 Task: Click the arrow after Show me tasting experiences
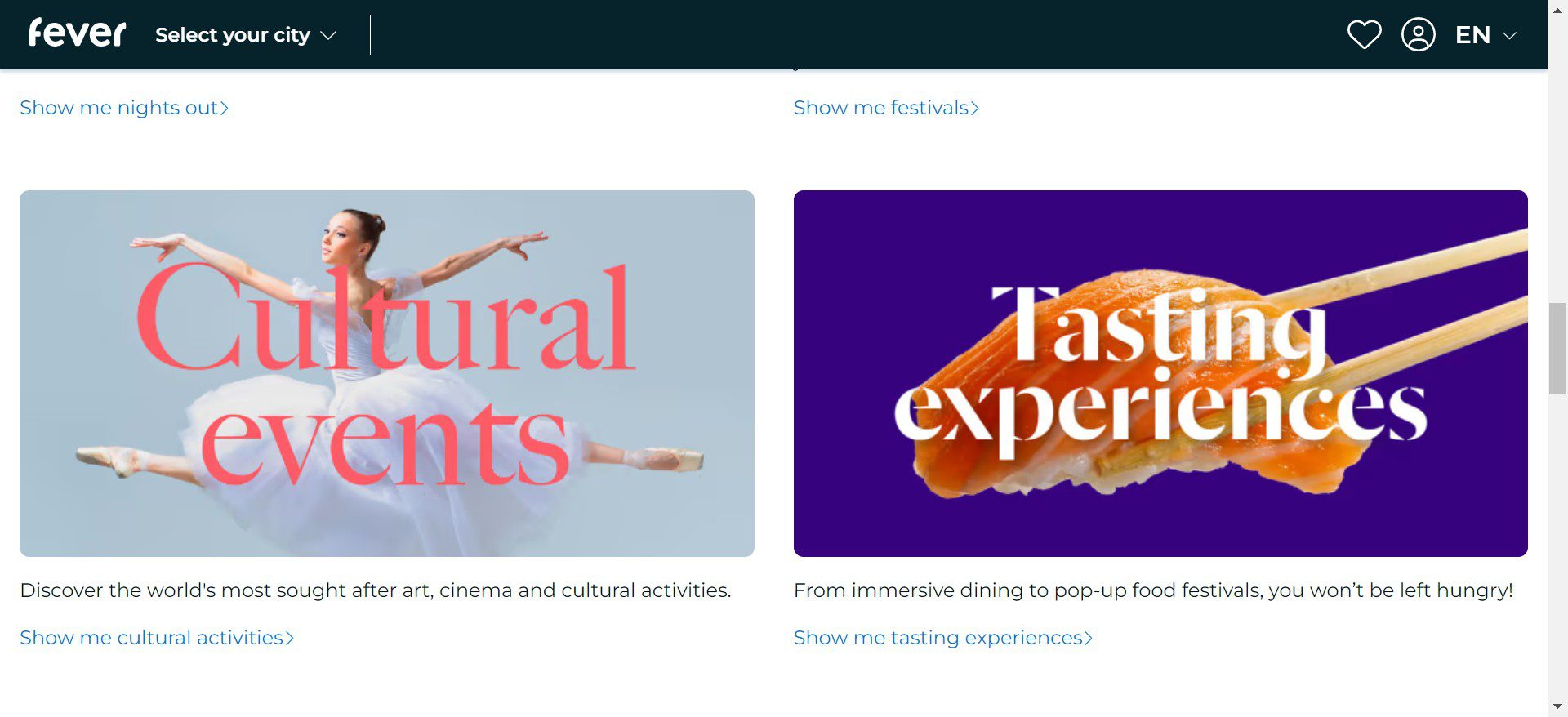click(x=1088, y=638)
